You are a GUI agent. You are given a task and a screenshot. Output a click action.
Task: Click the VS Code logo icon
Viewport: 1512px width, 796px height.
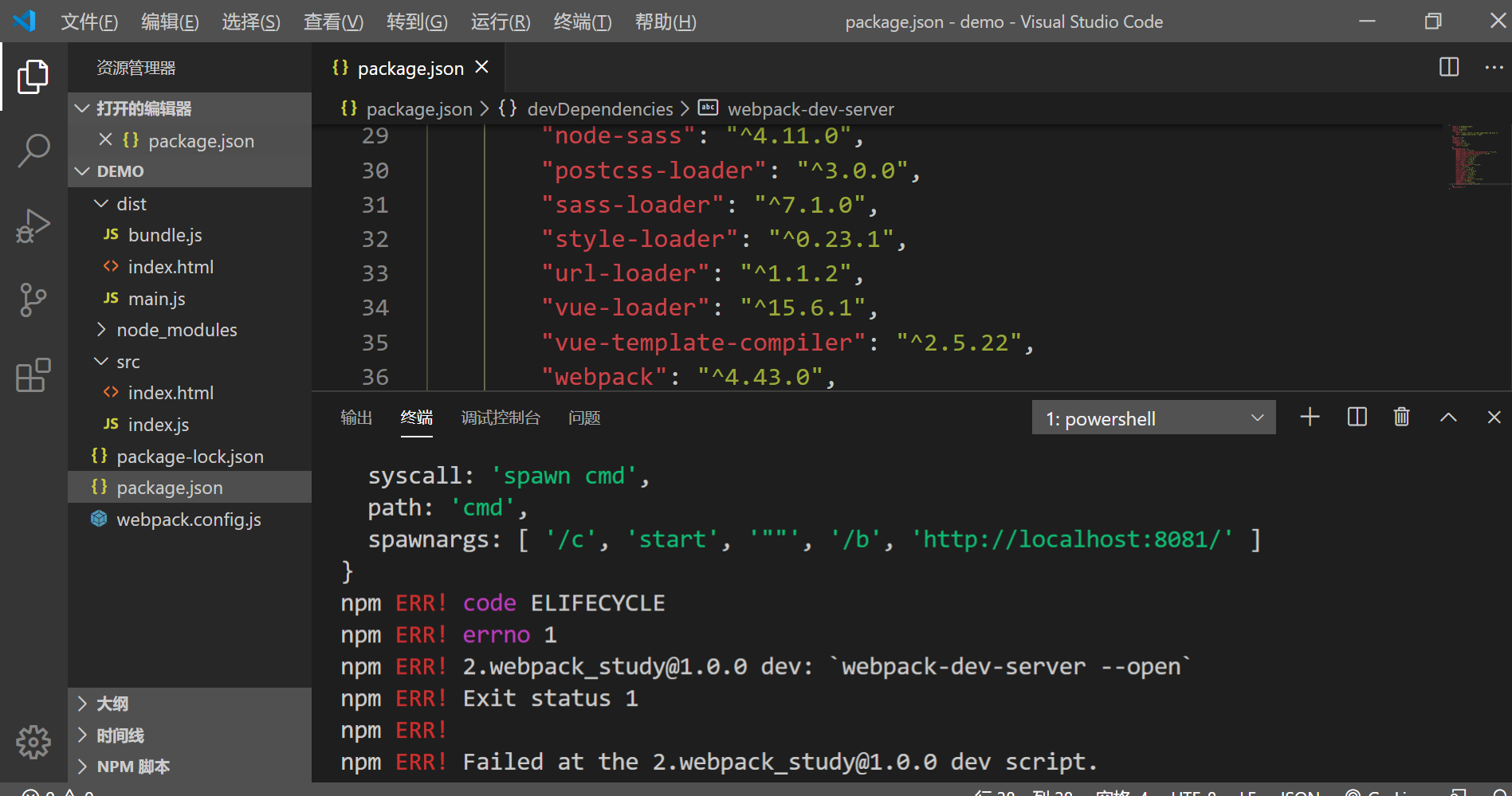pos(25,21)
